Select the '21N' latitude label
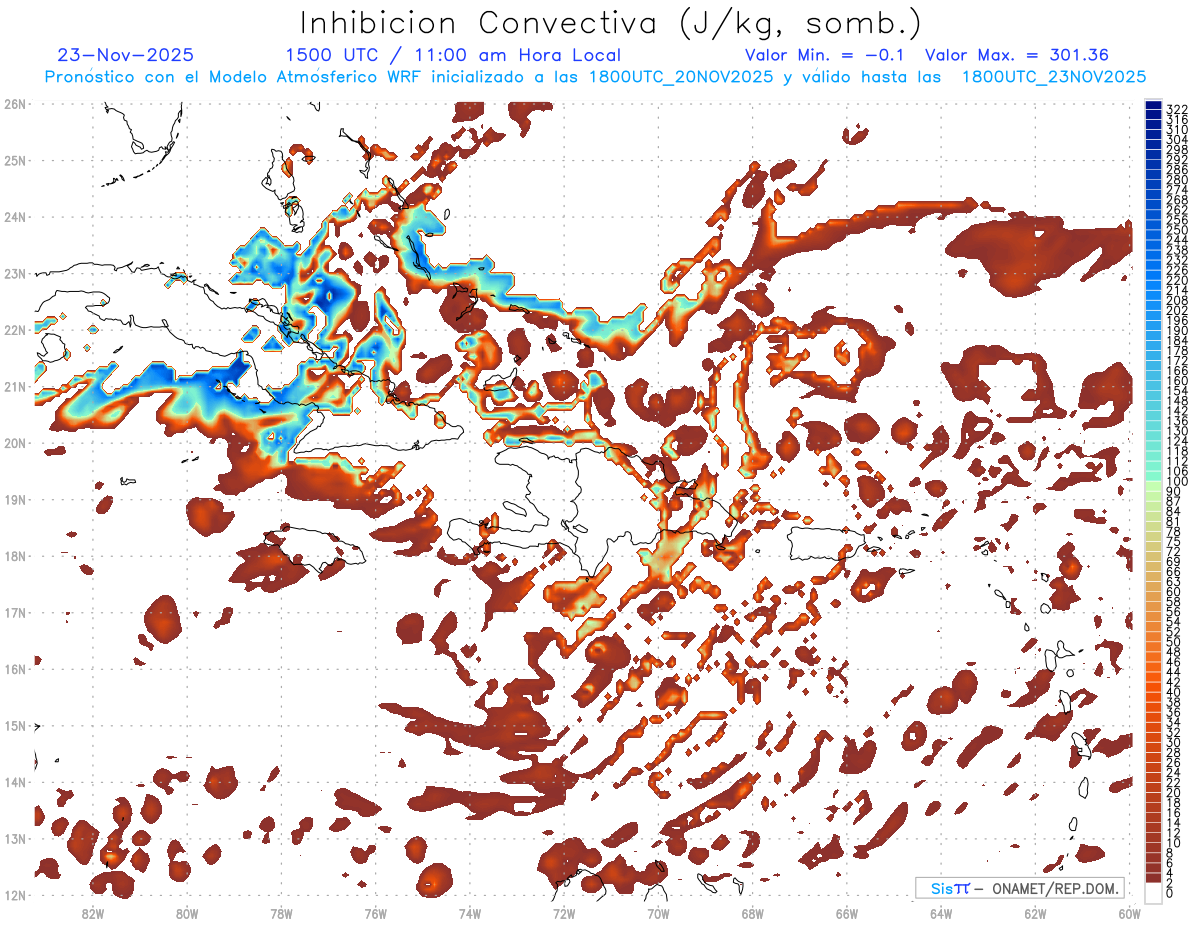 click(x=15, y=386)
